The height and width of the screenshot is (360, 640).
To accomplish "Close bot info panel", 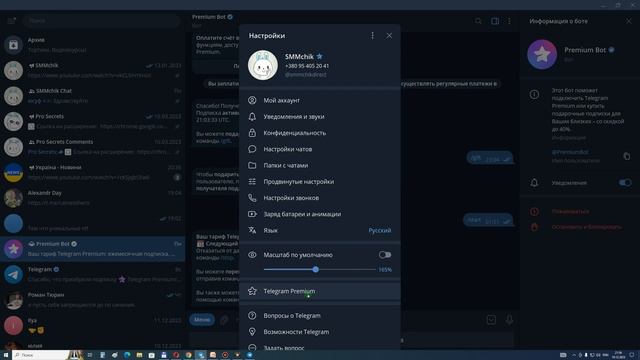I will click(x=629, y=21).
